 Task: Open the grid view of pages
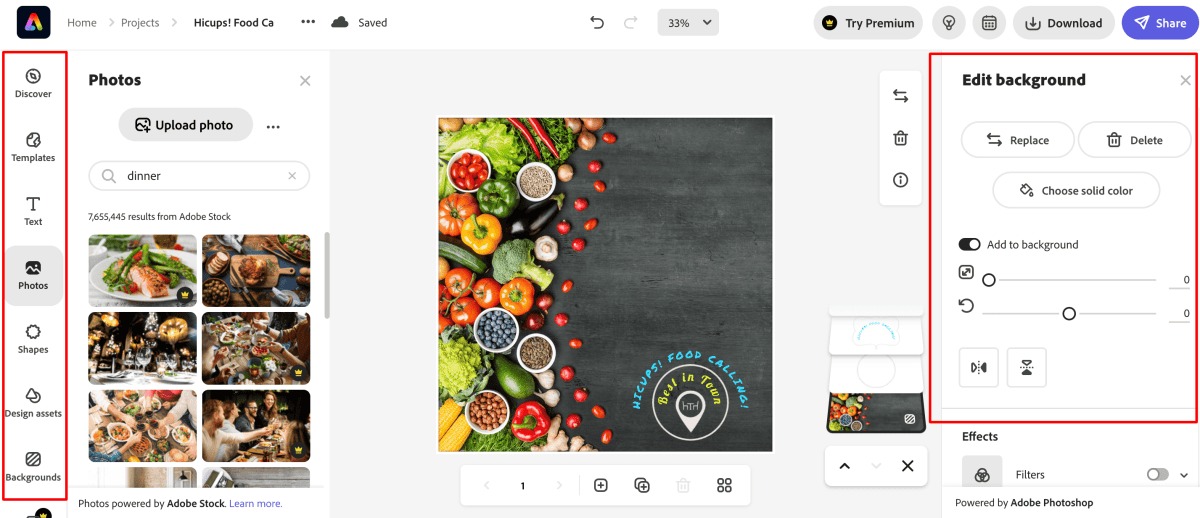(725, 485)
